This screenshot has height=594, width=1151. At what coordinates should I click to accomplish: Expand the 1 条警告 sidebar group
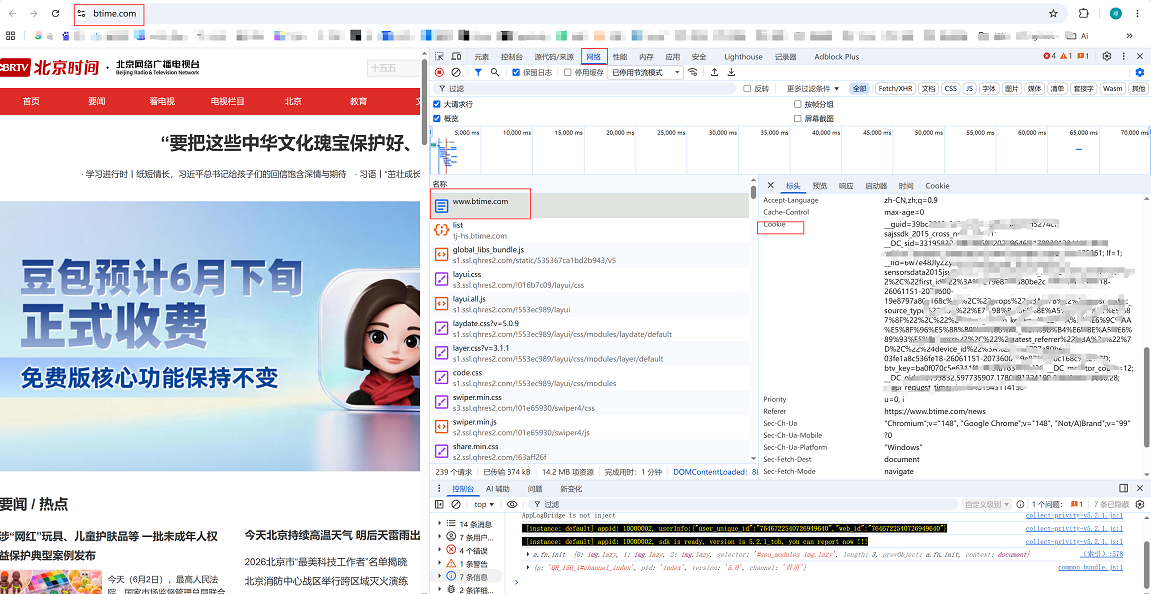click(440, 564)
